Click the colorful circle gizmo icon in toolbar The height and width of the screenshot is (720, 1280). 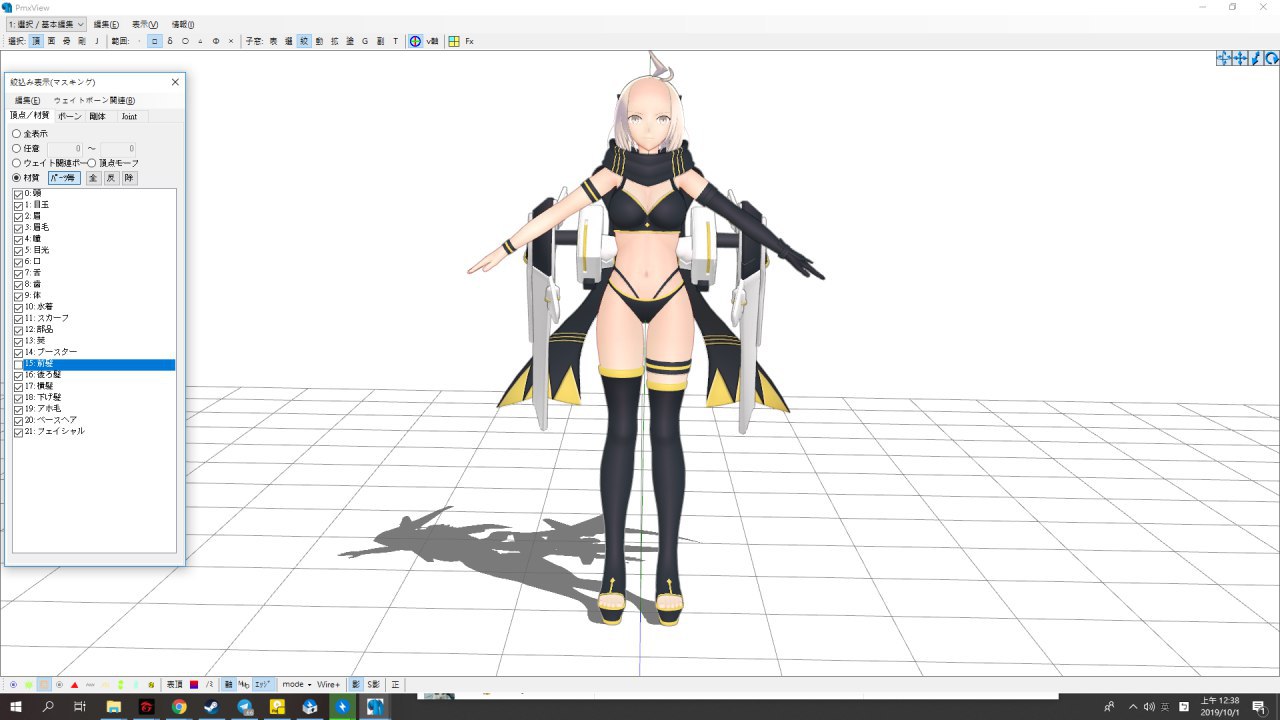point(415,41)
